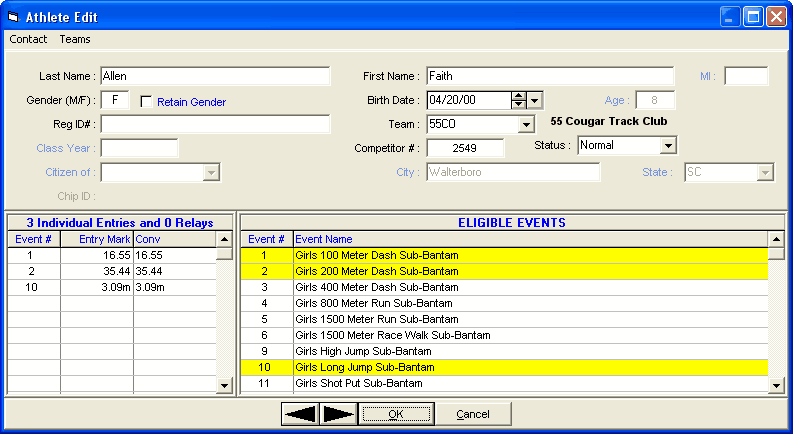Decrease birth date with down spinner arrow

[x=518, y=104]
